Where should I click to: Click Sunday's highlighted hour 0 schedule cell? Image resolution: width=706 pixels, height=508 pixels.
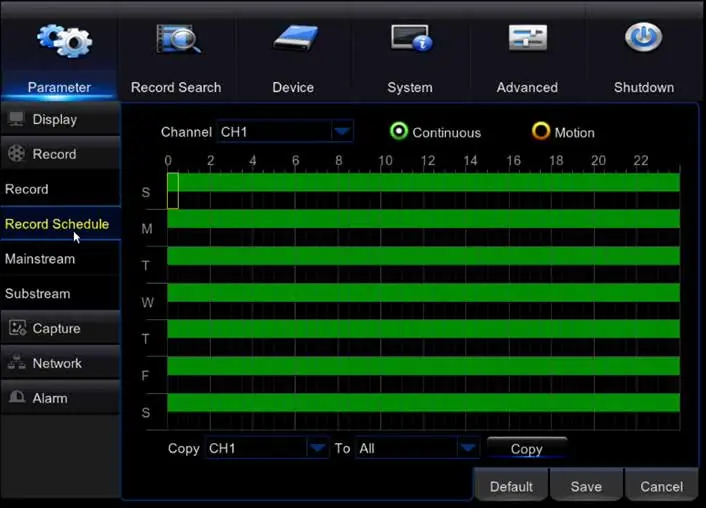pos(173,190)
